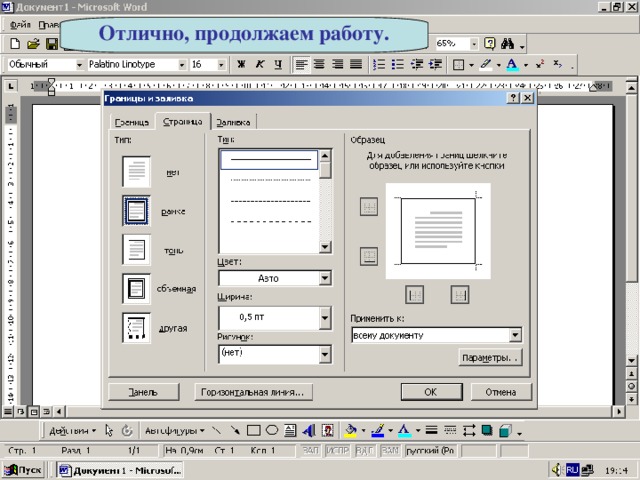The height and width of the screenshot is (480, 640).
Task: Click the RU language indicator
Action: tap(572, 470)
